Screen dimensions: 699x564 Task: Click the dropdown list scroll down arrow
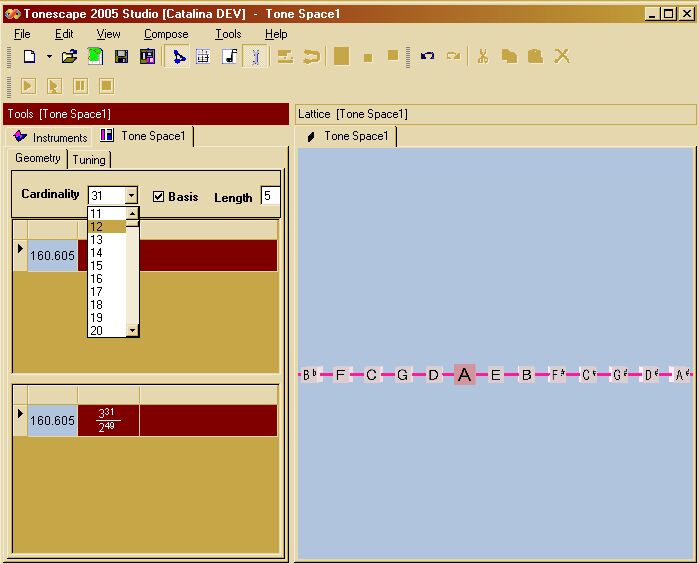[132, 330]
